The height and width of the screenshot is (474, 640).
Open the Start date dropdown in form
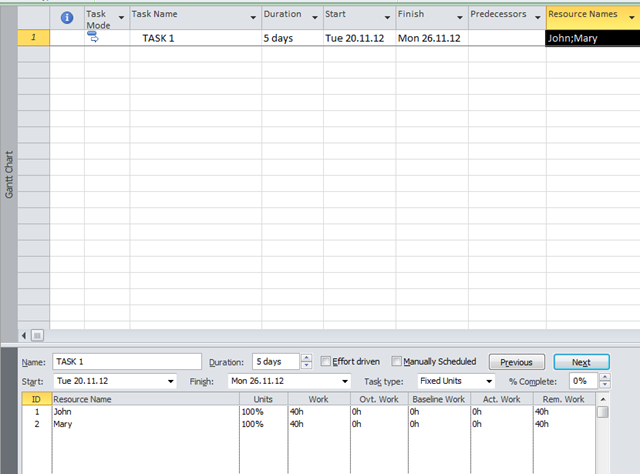pos(172,381)
